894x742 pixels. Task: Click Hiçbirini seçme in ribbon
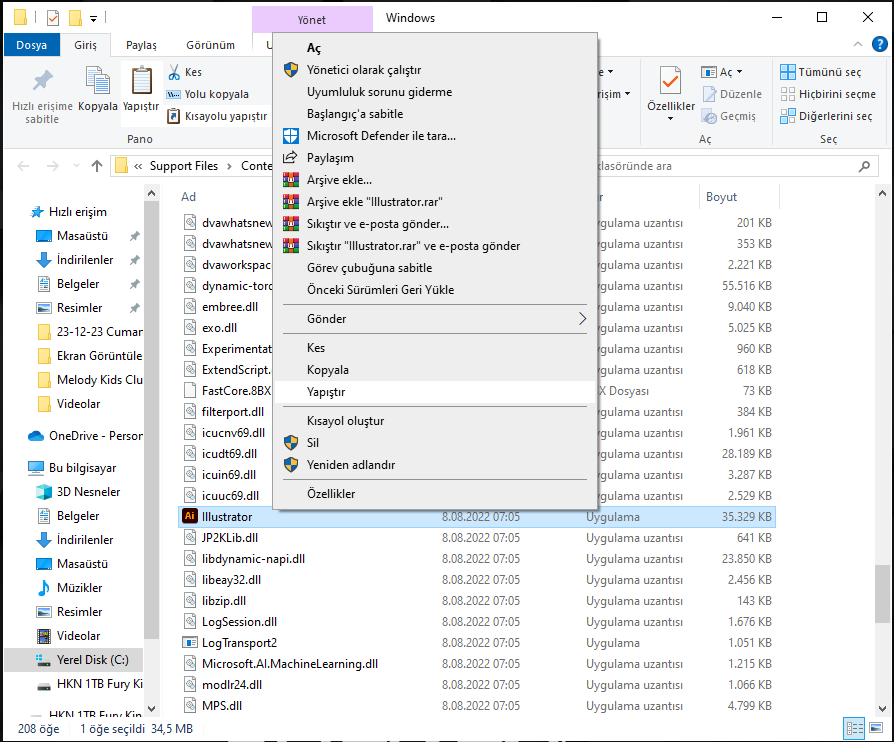pyautogui.click(x=828, y=94)
